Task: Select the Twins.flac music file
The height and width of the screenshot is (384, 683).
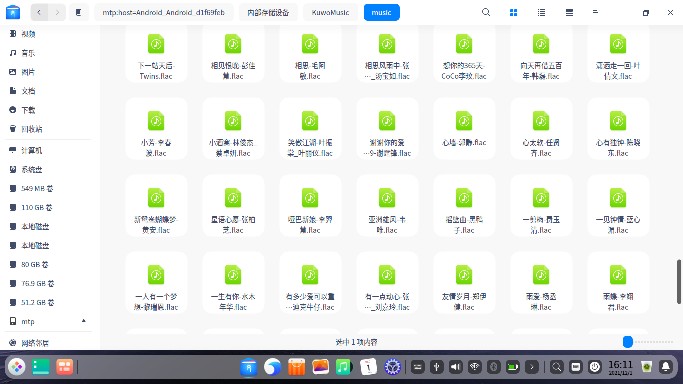Action: (156, 53)
